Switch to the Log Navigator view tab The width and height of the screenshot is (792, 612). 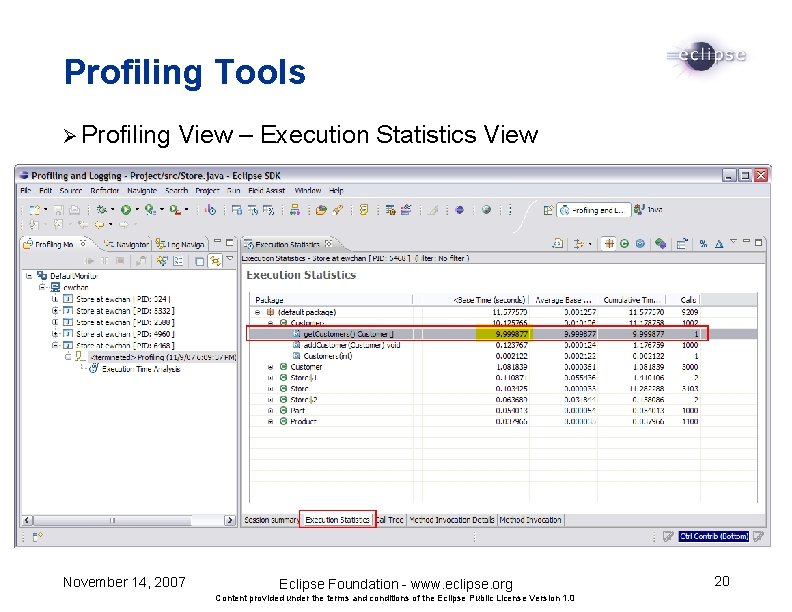point(180,244)
